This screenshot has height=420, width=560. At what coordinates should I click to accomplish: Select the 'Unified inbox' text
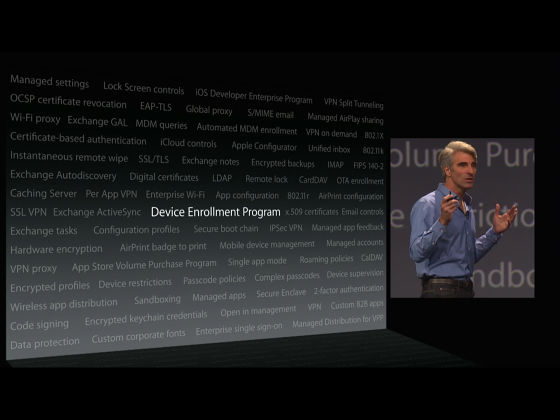(x=329, y=149)
